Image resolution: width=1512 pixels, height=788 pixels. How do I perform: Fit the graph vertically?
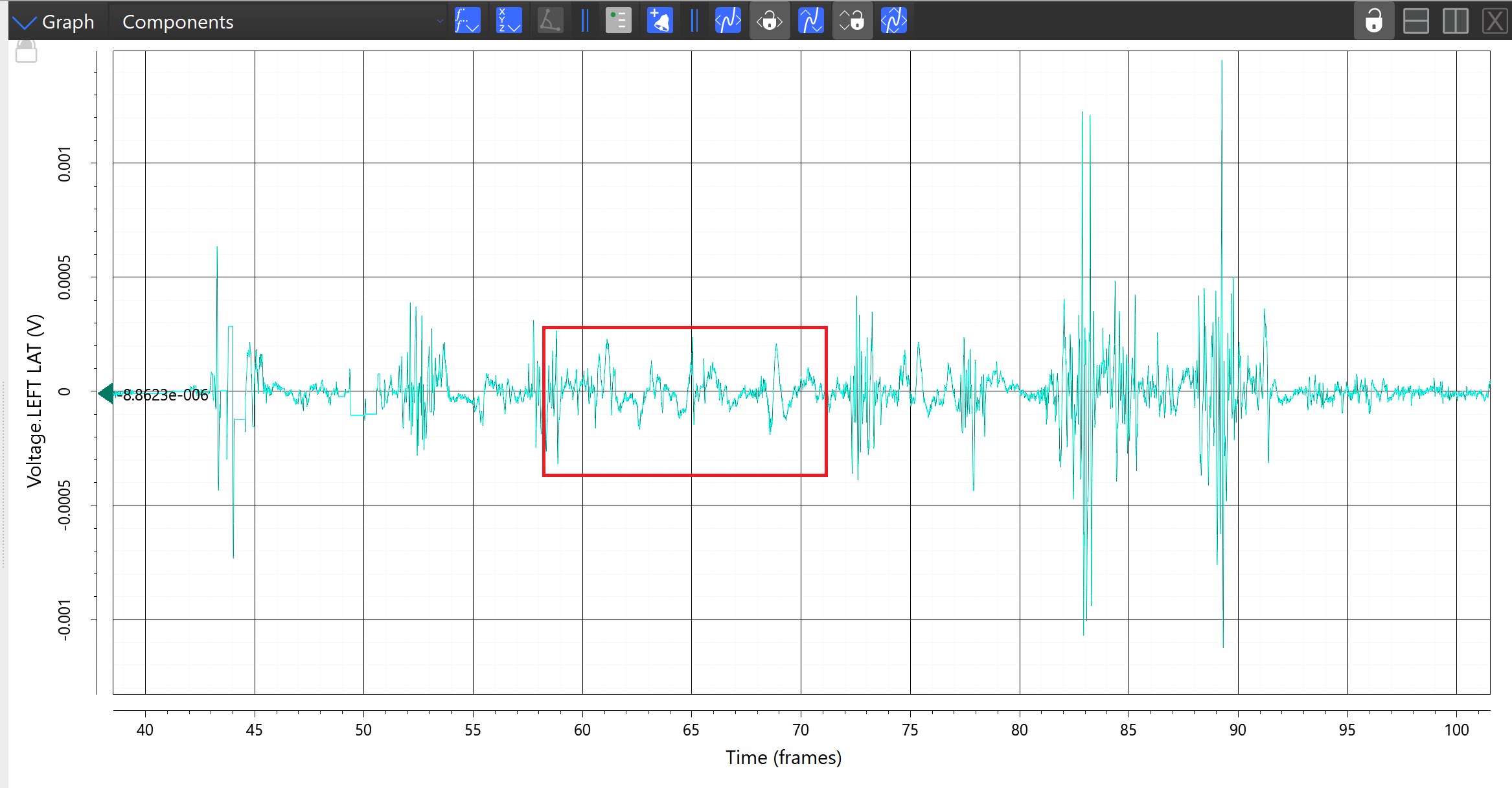[810, 21]
